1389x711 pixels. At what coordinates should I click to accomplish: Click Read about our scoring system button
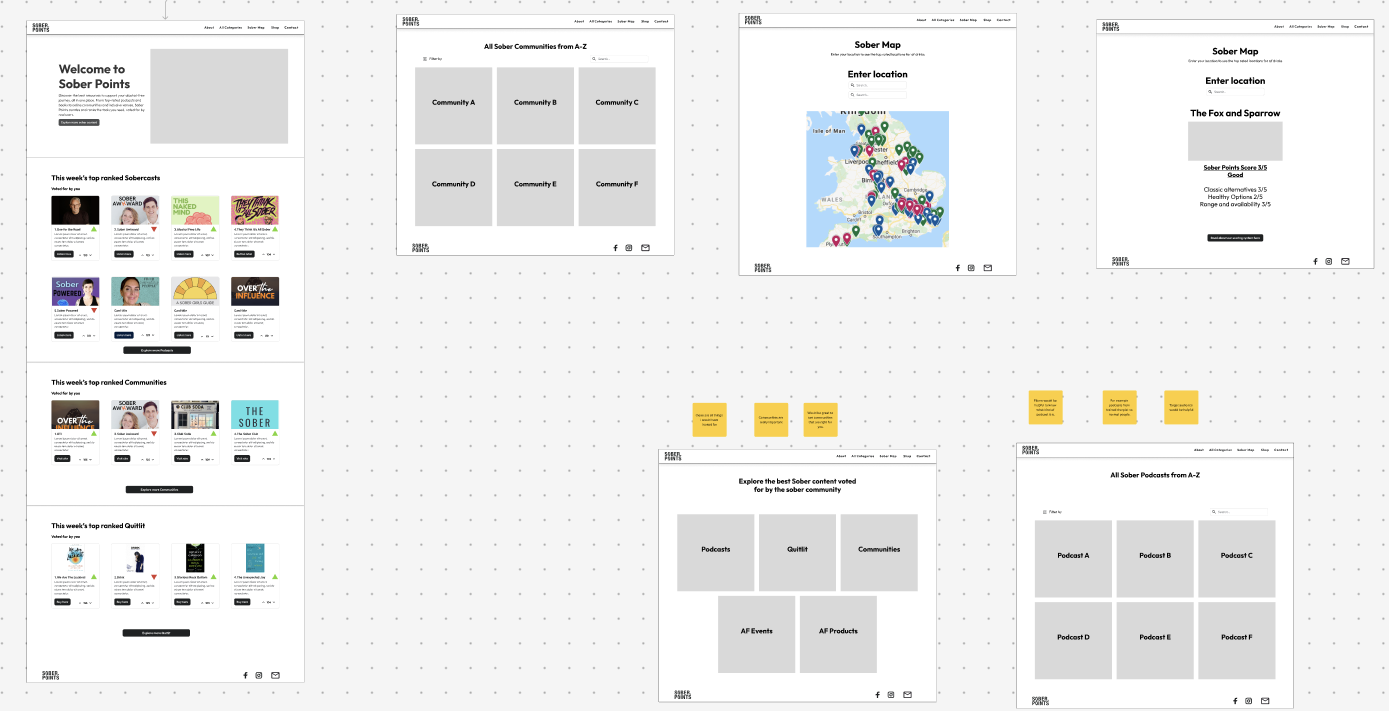pos(1235,238)
